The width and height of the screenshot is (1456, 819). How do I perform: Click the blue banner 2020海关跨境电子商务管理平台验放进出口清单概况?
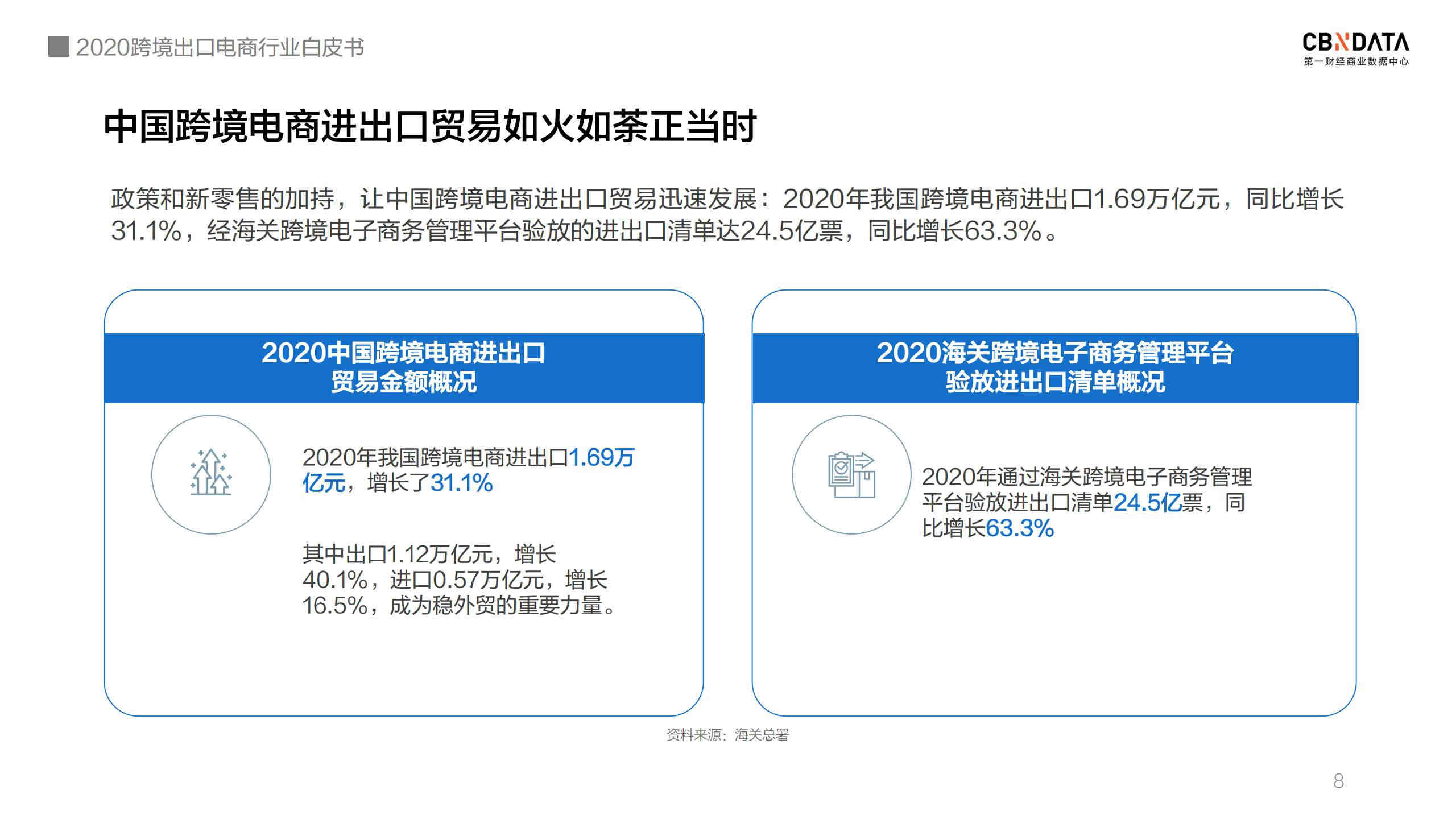(1055, 368)
